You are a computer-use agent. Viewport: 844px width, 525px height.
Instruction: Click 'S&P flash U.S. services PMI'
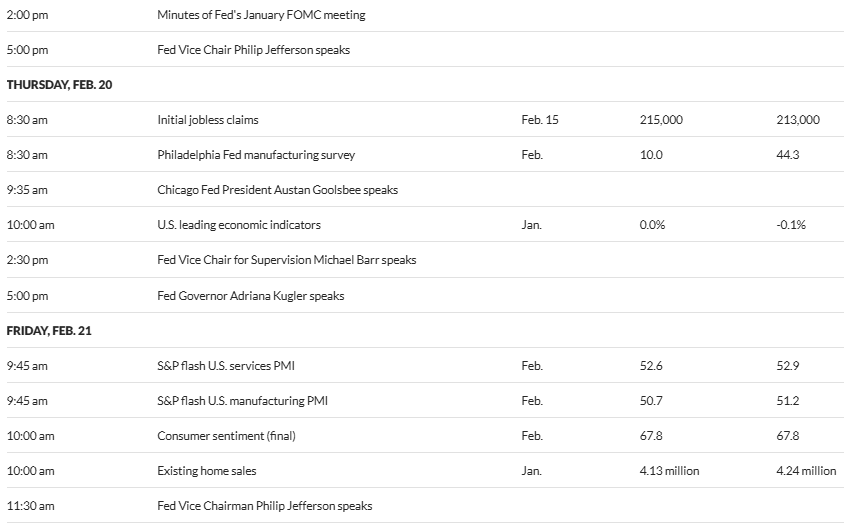click(x=228, y=366)
